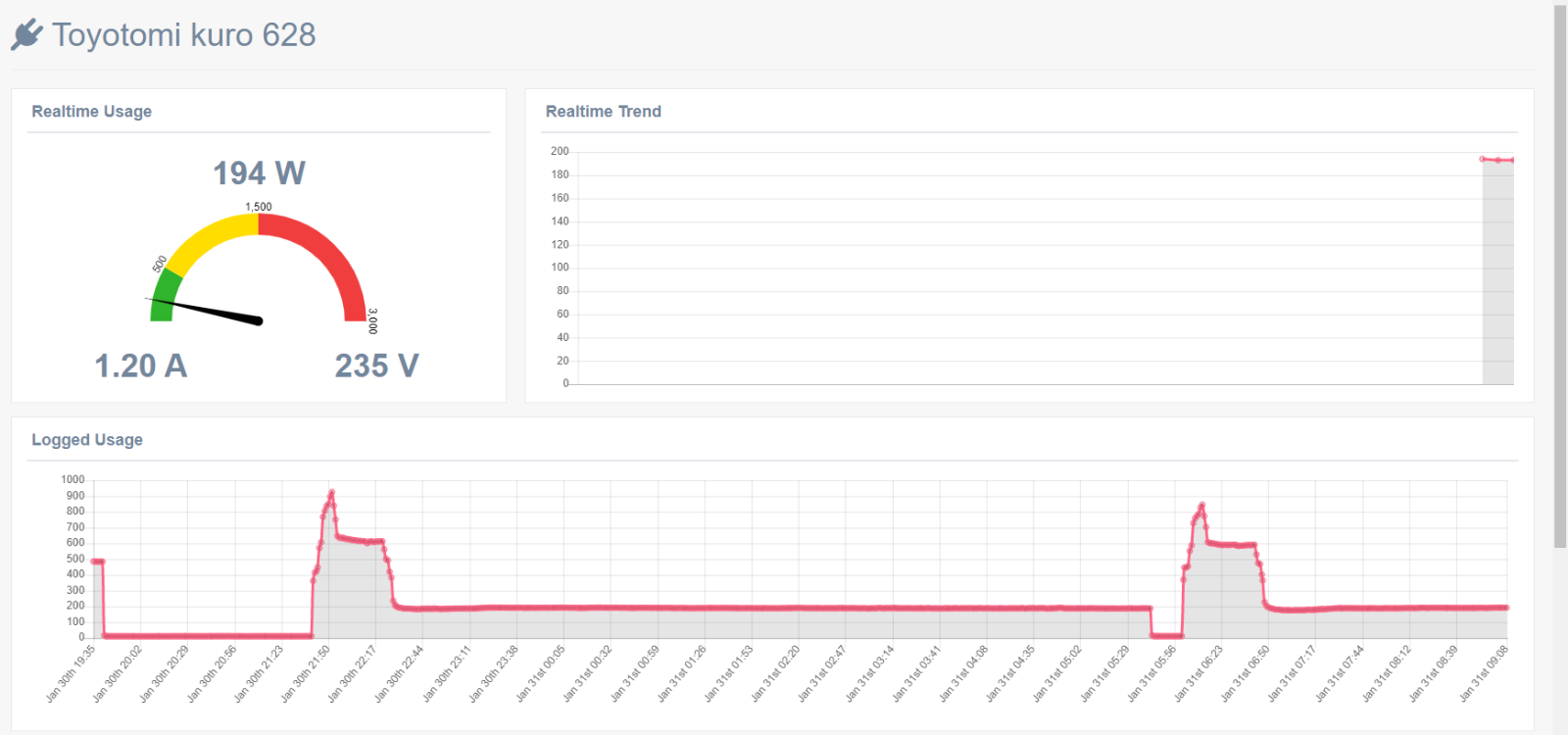Click the Logged Usage panel title
Screen dimensions: 1568x735
(87, 440)
